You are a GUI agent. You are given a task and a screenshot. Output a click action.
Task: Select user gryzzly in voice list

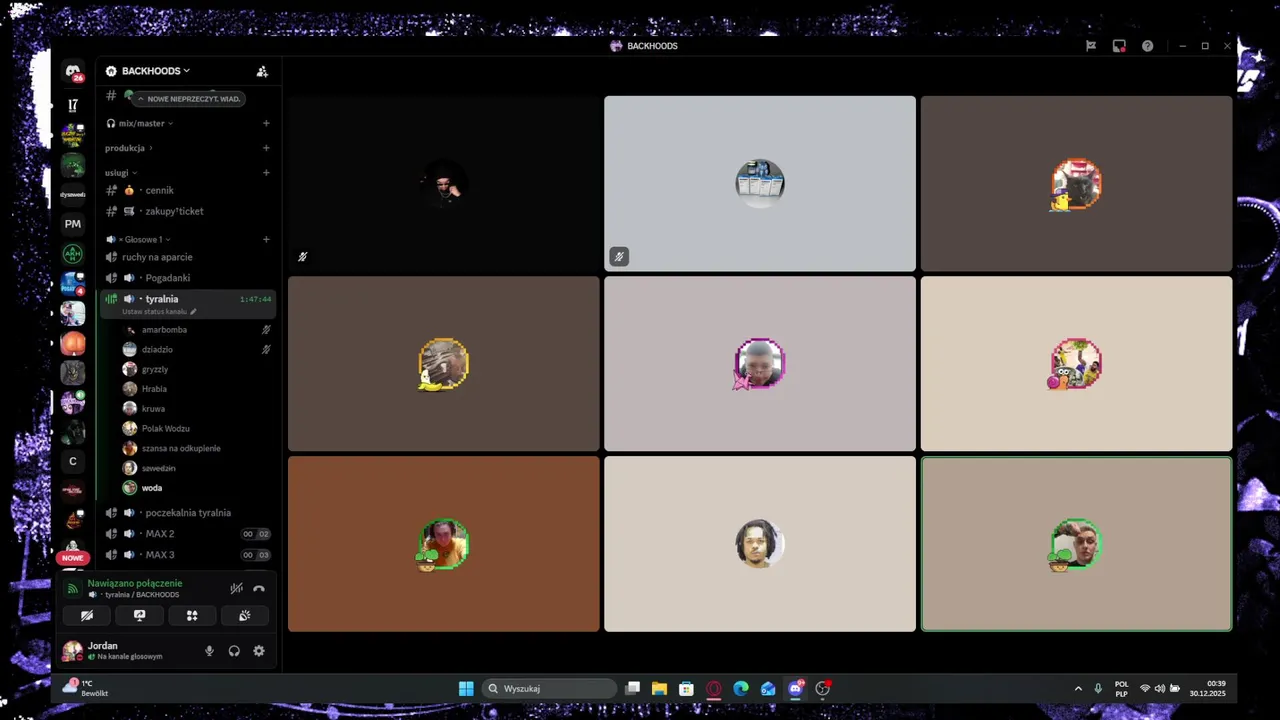pos(197,369)
